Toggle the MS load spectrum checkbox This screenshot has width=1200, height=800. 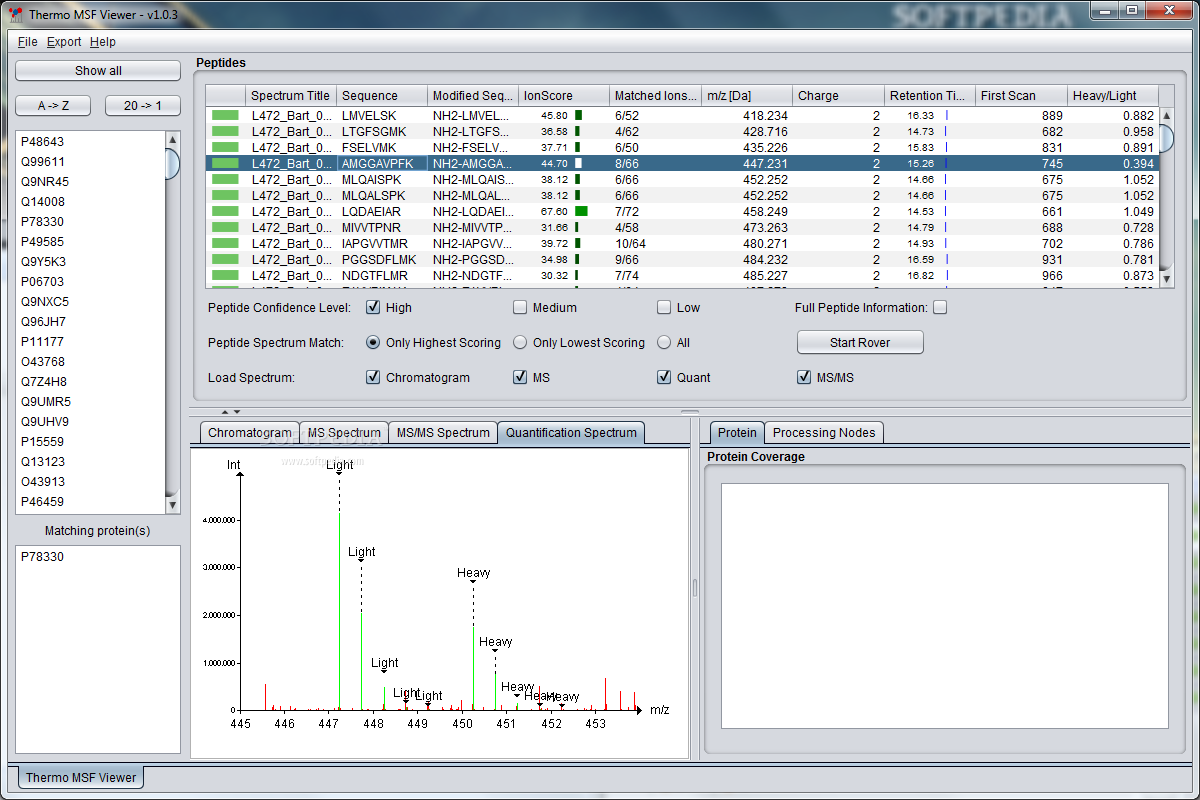click(520, 377)
